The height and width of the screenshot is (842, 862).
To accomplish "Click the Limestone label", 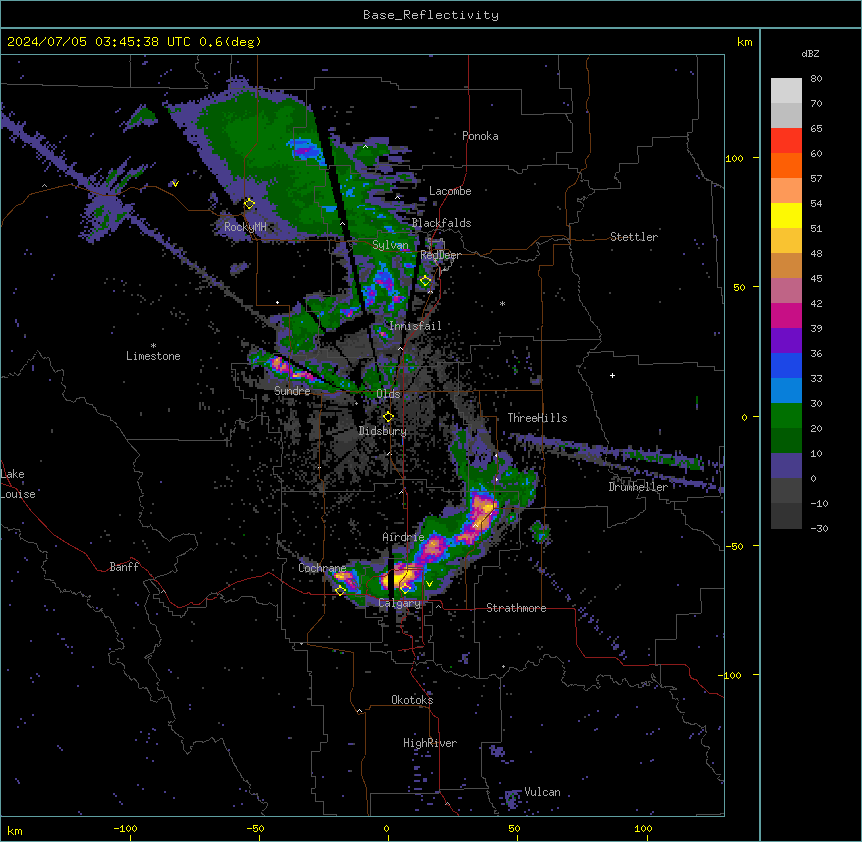I will point(153,356).
